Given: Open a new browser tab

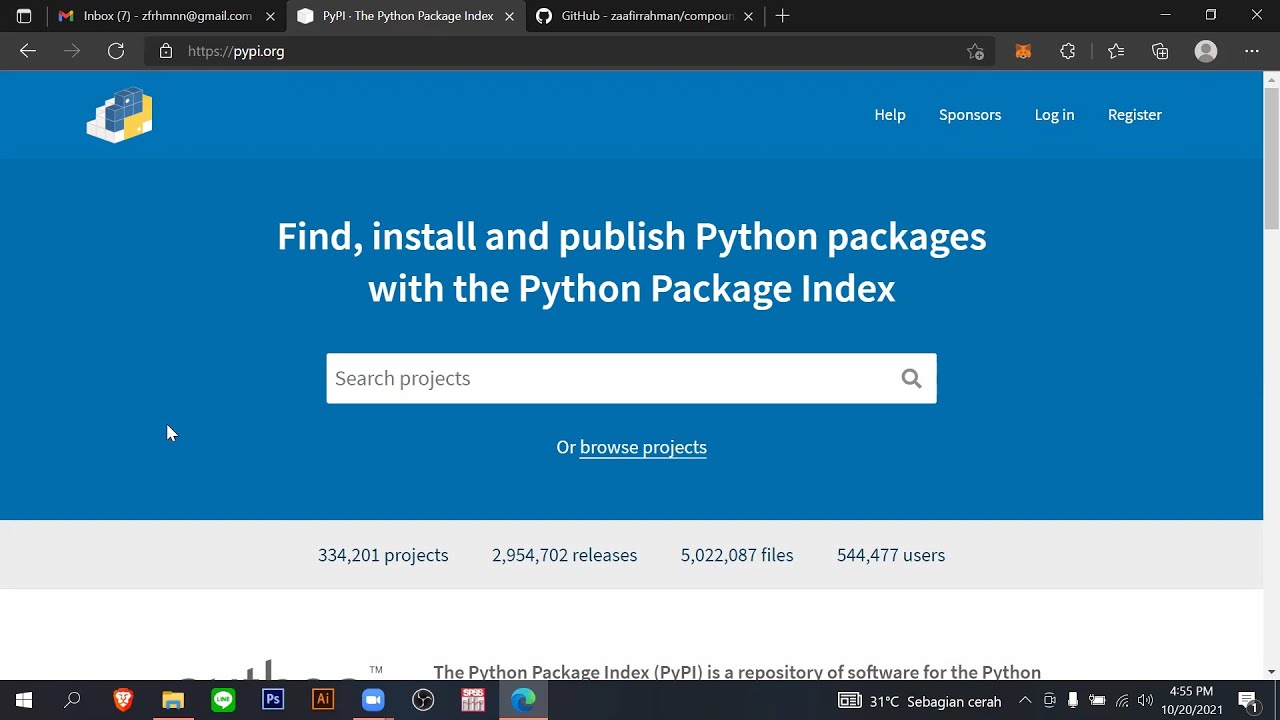Looking at the screenshot, I should [783, 16].
